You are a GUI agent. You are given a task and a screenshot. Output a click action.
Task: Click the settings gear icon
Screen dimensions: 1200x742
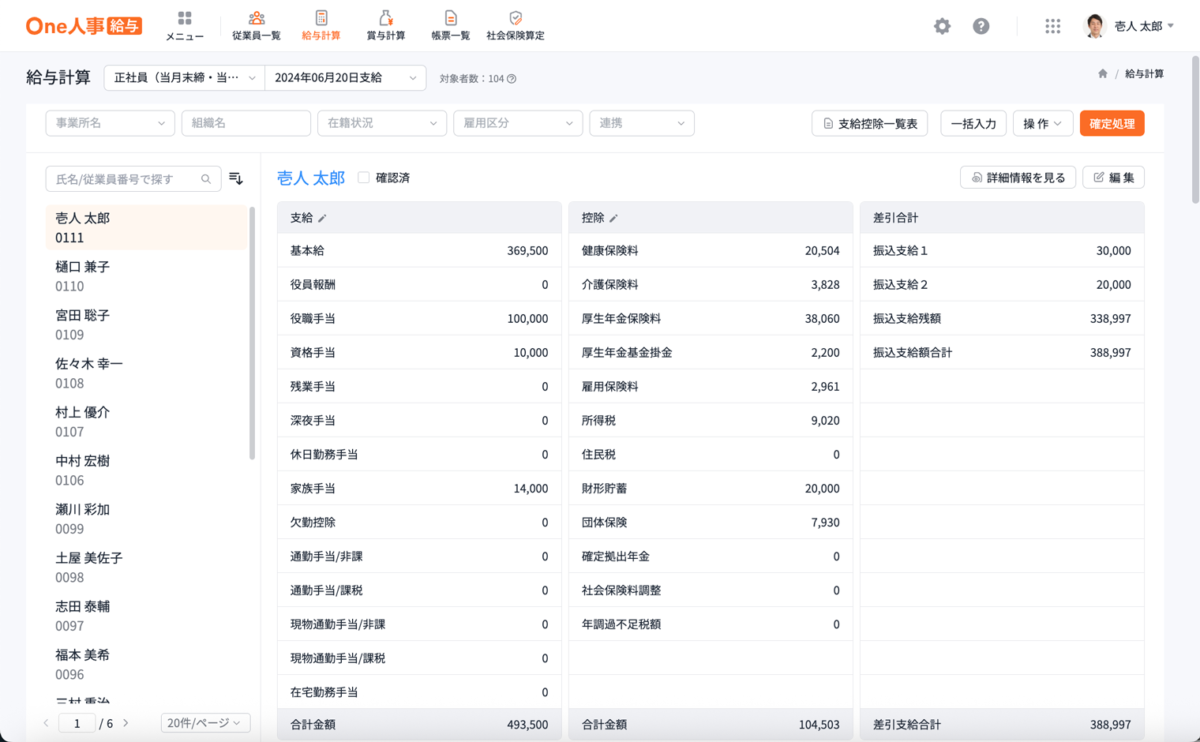coord(942,26)
